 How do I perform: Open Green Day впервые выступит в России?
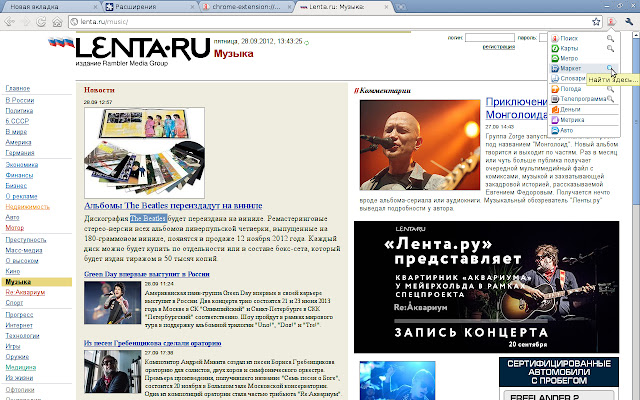pos(147,274)
